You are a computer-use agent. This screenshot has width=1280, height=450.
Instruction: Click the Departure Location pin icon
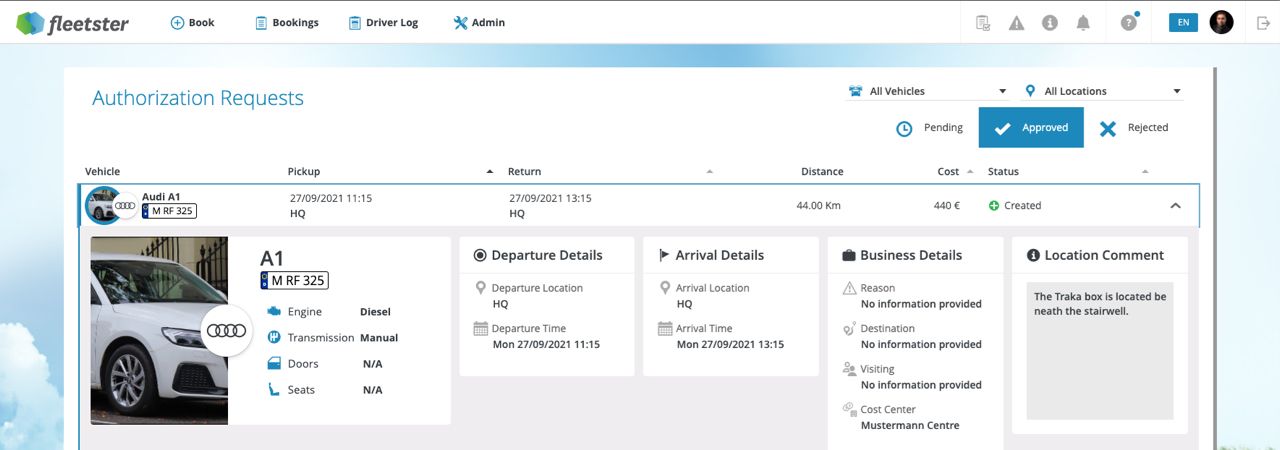[x=480, y=288]
